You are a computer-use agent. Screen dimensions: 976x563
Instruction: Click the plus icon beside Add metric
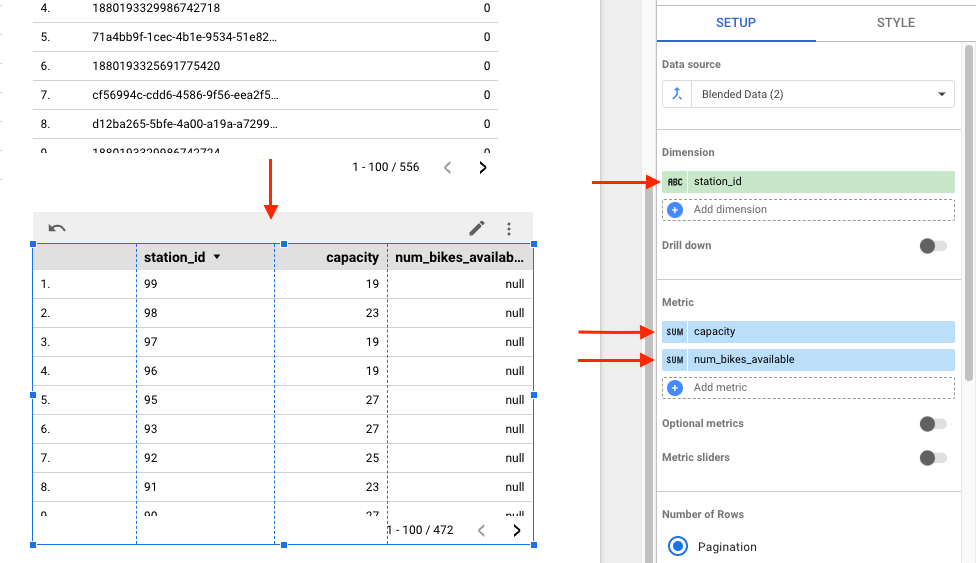(675, 388)
